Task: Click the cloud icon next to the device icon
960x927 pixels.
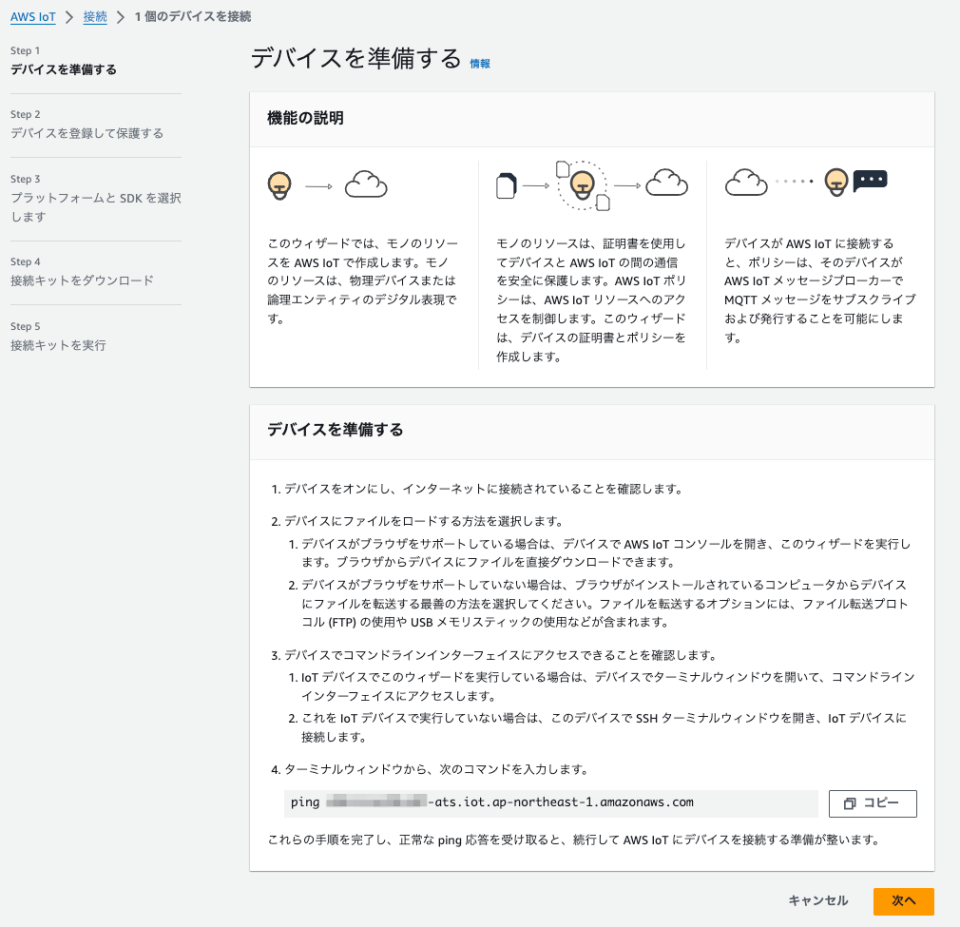Action: [366, 184]
